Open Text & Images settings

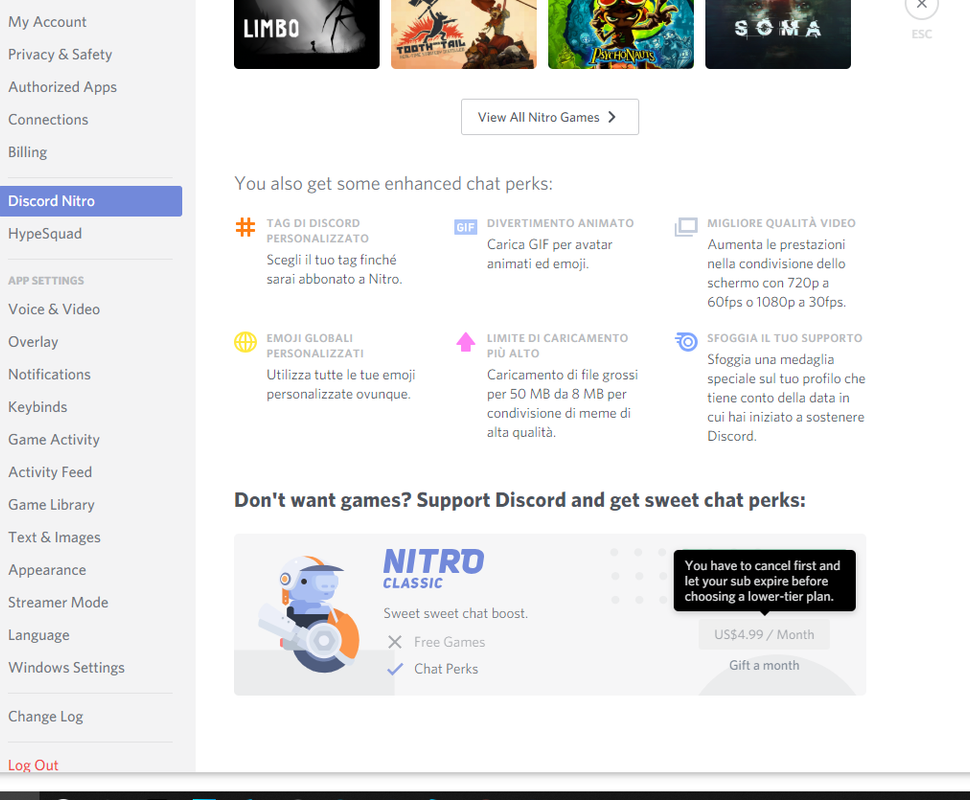54,538
